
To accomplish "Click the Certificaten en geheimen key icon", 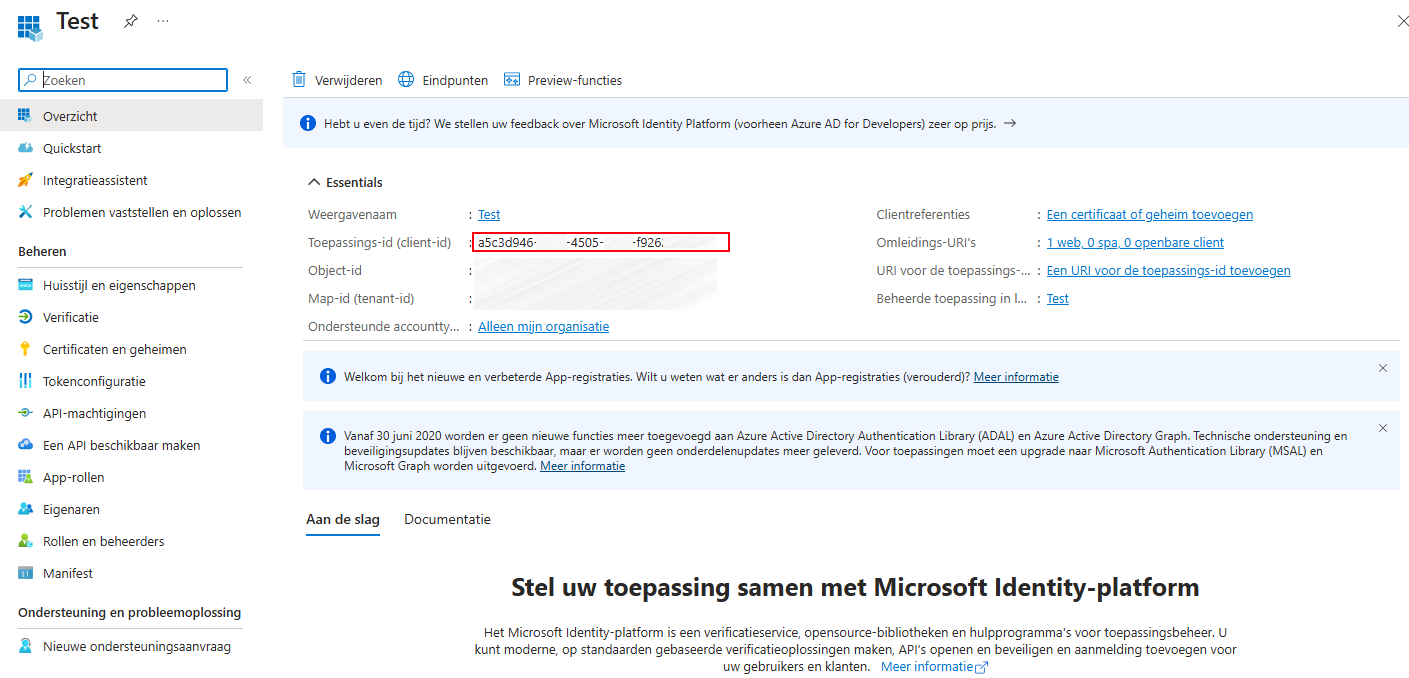I will [x=26, y=349].
